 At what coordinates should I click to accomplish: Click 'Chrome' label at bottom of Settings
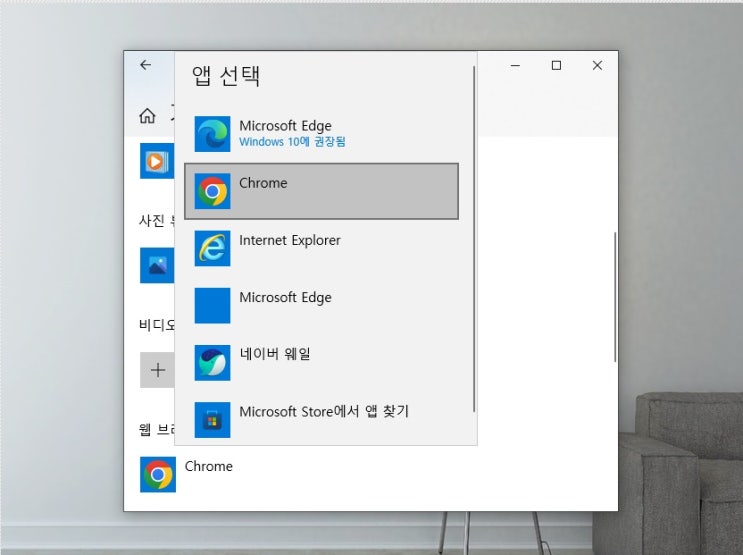[x=208, y=466]
